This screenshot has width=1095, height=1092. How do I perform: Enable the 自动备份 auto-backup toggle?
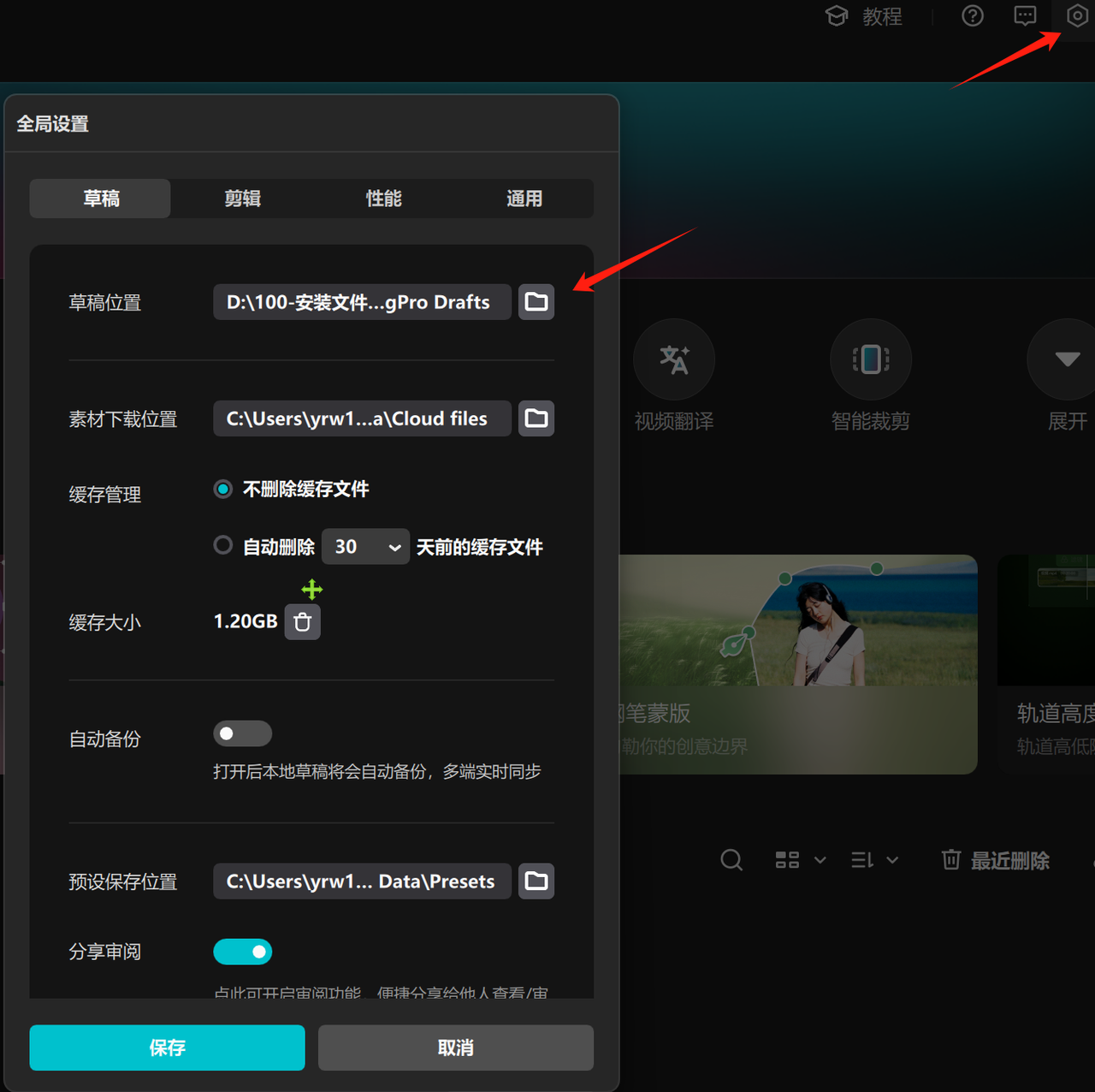coord(242,733)
